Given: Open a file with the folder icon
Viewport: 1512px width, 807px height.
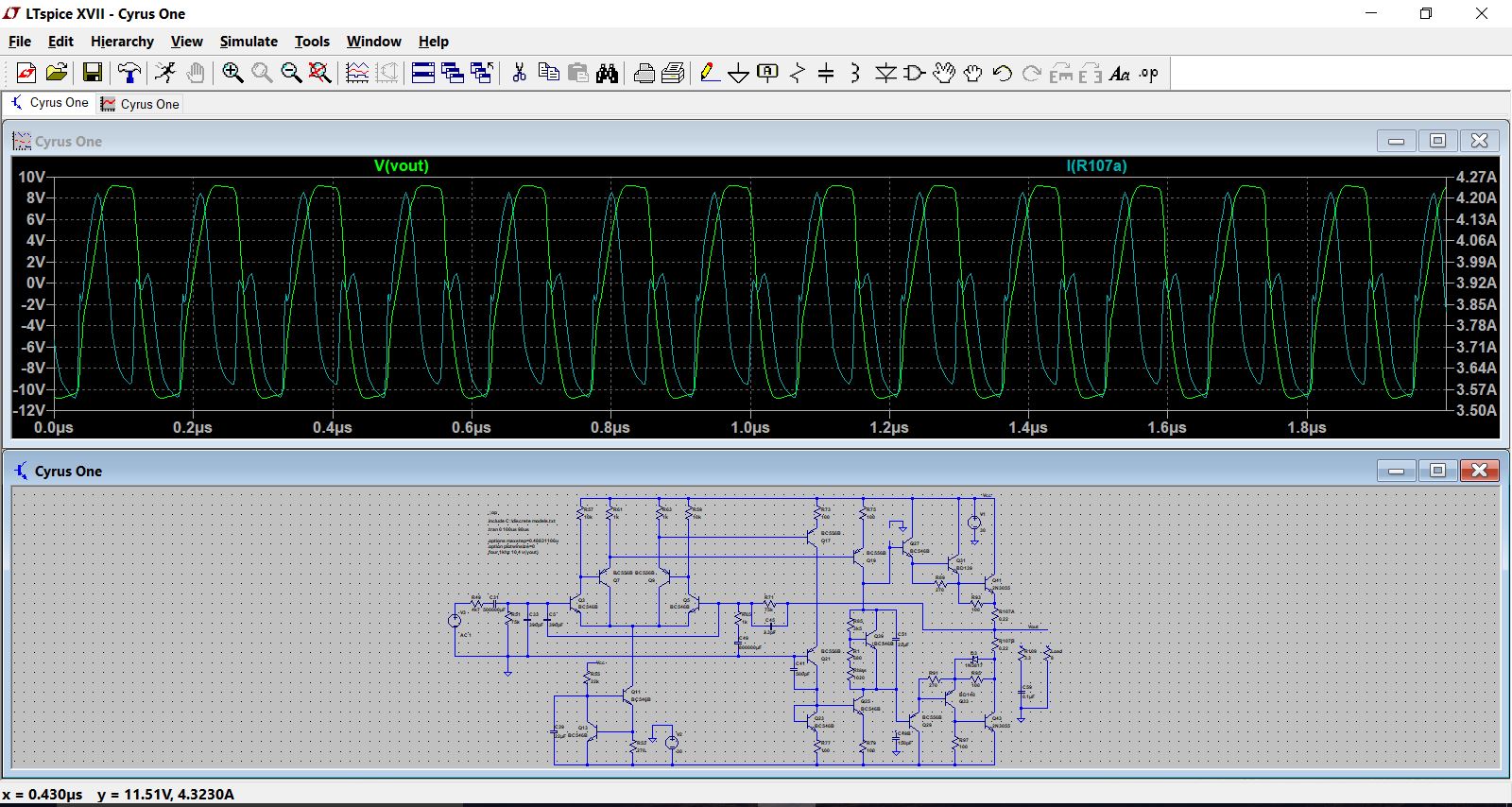Looking at the screenshot, I should point(57,73).
